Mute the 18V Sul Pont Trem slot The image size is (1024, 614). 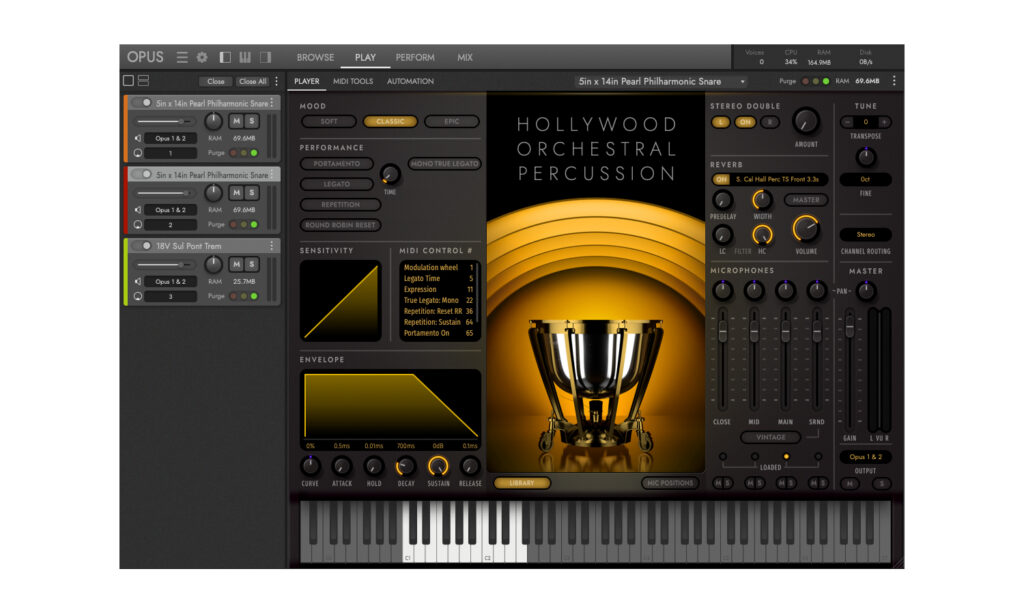click(x=236, y=264)
